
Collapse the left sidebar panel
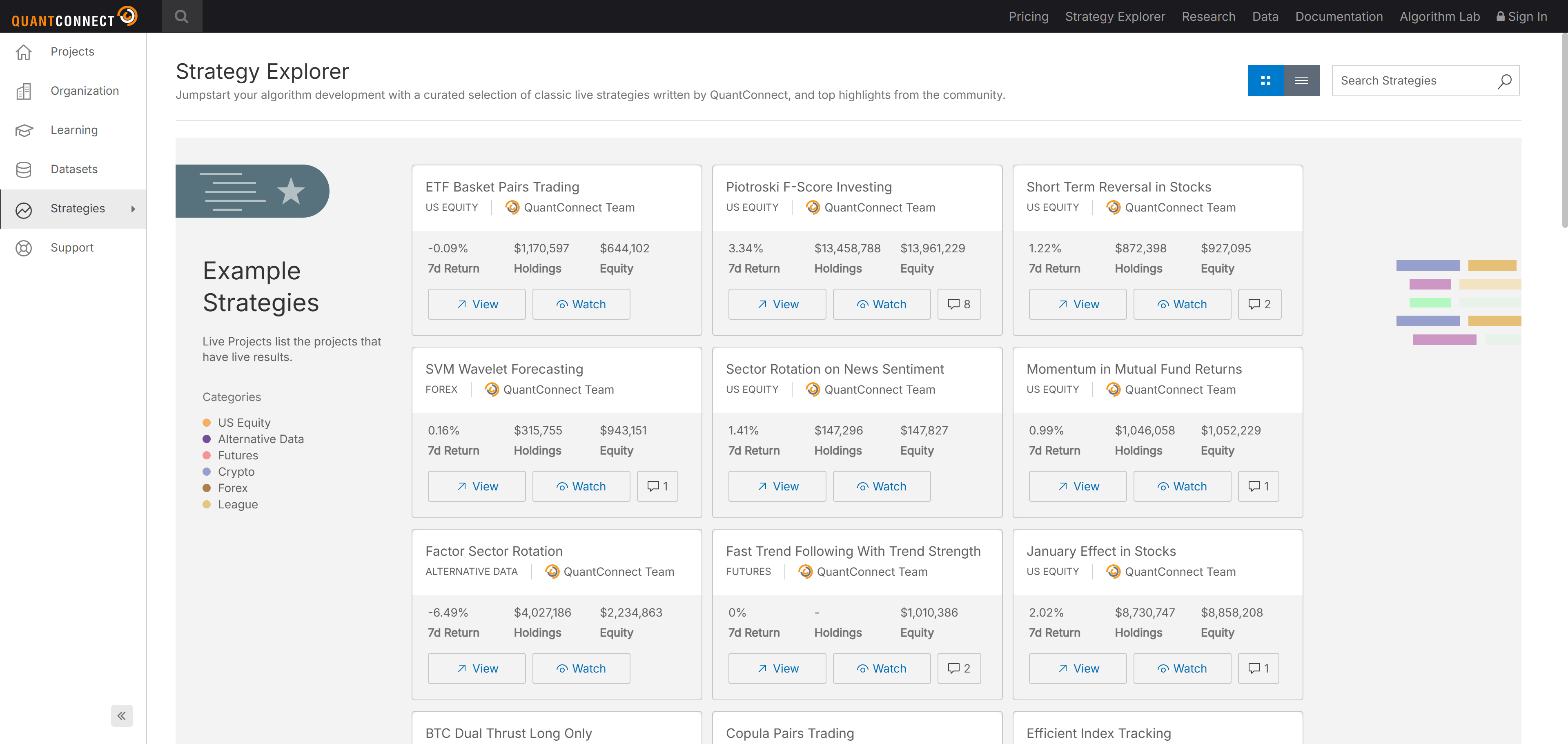[x=122, y=715]
